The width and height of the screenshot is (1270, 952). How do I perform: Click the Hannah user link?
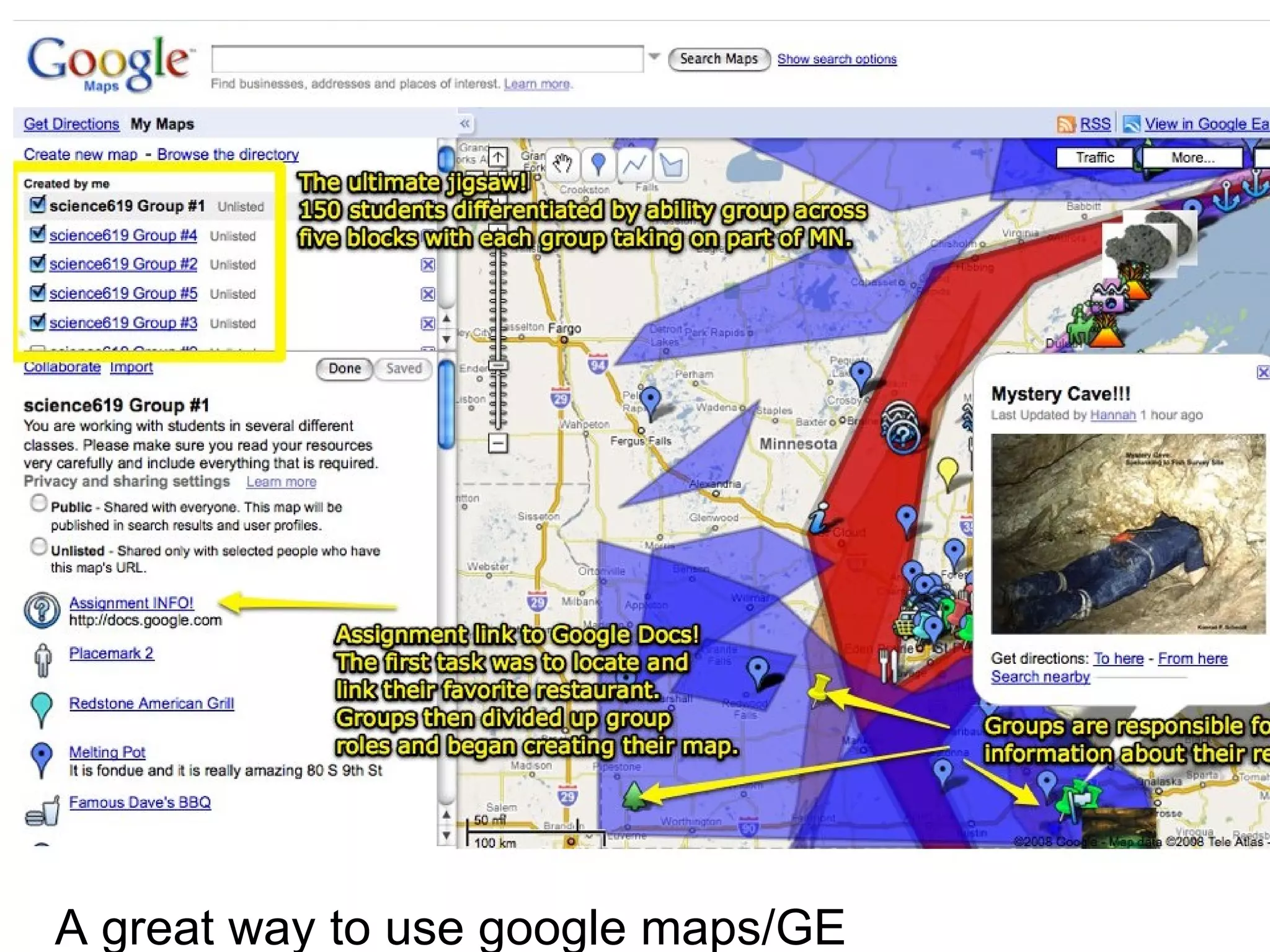pos(1113,415)
